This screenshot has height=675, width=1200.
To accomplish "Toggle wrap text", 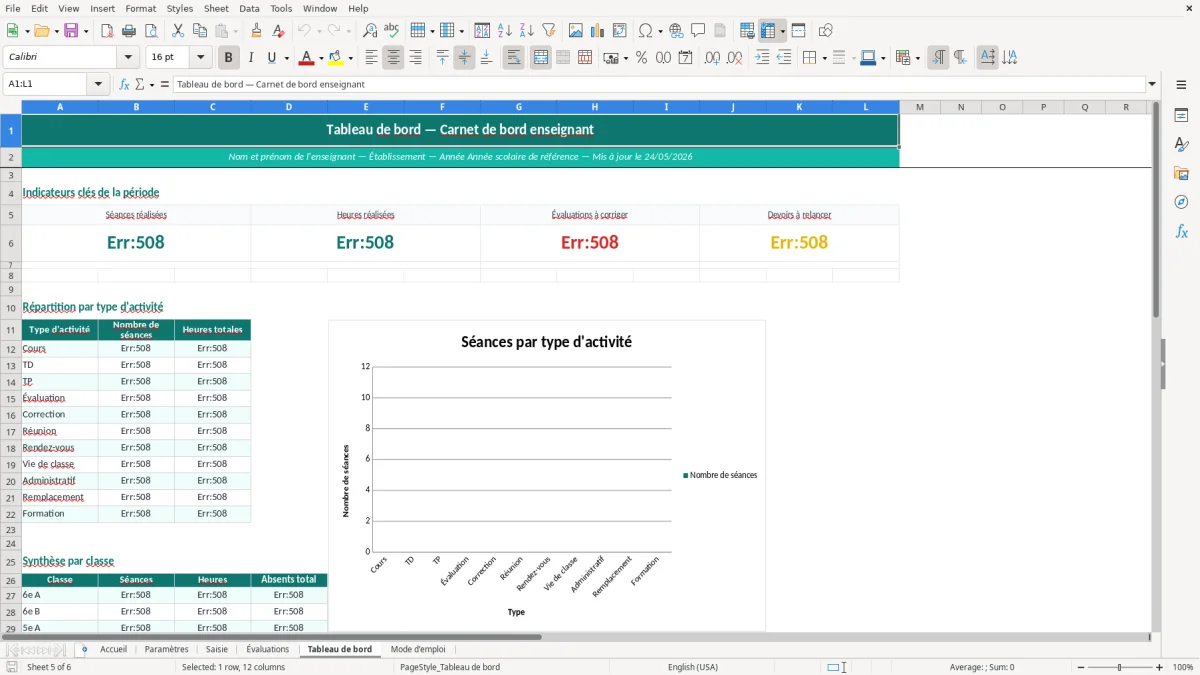I will pos(513,58).
